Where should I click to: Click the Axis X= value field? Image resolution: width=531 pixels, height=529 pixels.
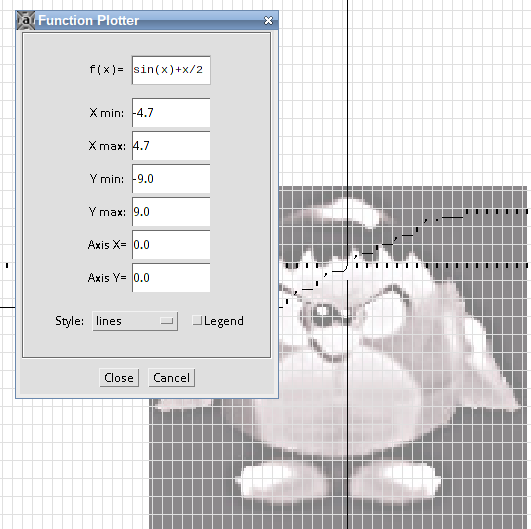[171, 245]
